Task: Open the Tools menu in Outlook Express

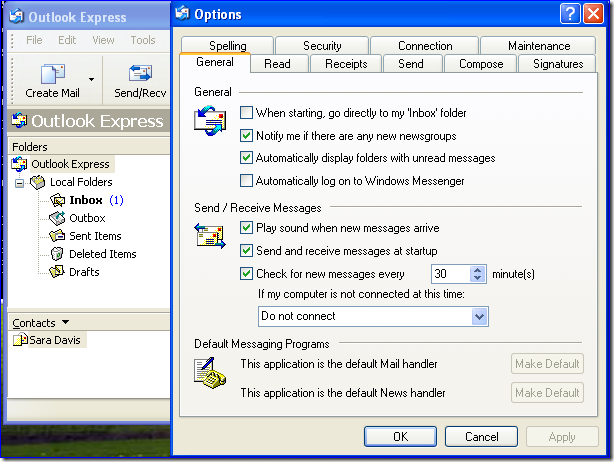Action: coord(143,40)
